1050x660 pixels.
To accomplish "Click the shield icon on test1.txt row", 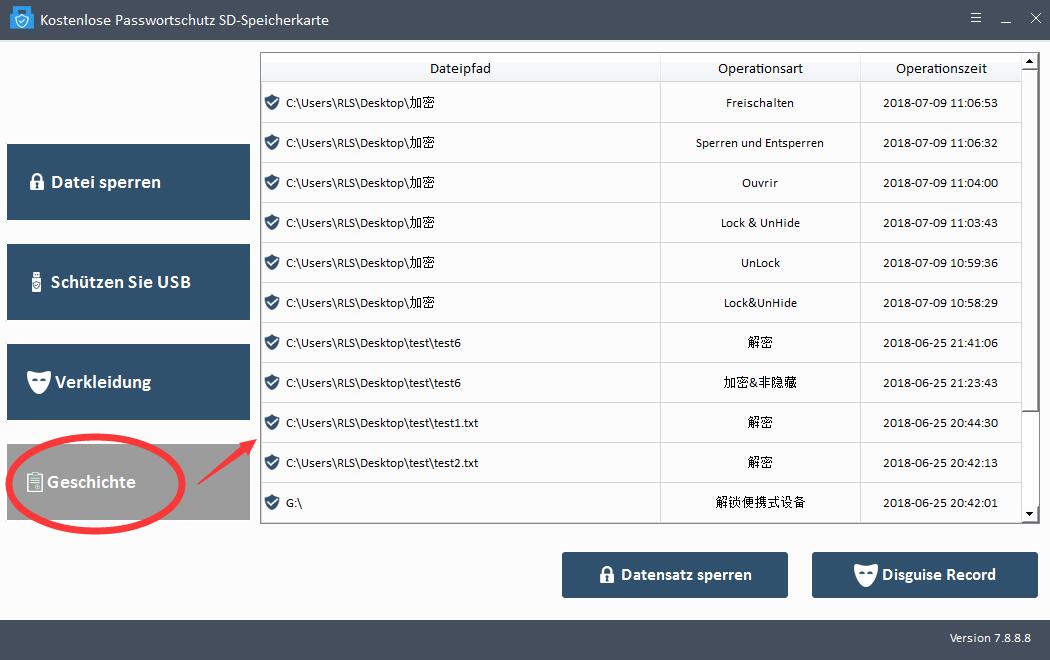I will pyautogui.click(x=272, y=422).
